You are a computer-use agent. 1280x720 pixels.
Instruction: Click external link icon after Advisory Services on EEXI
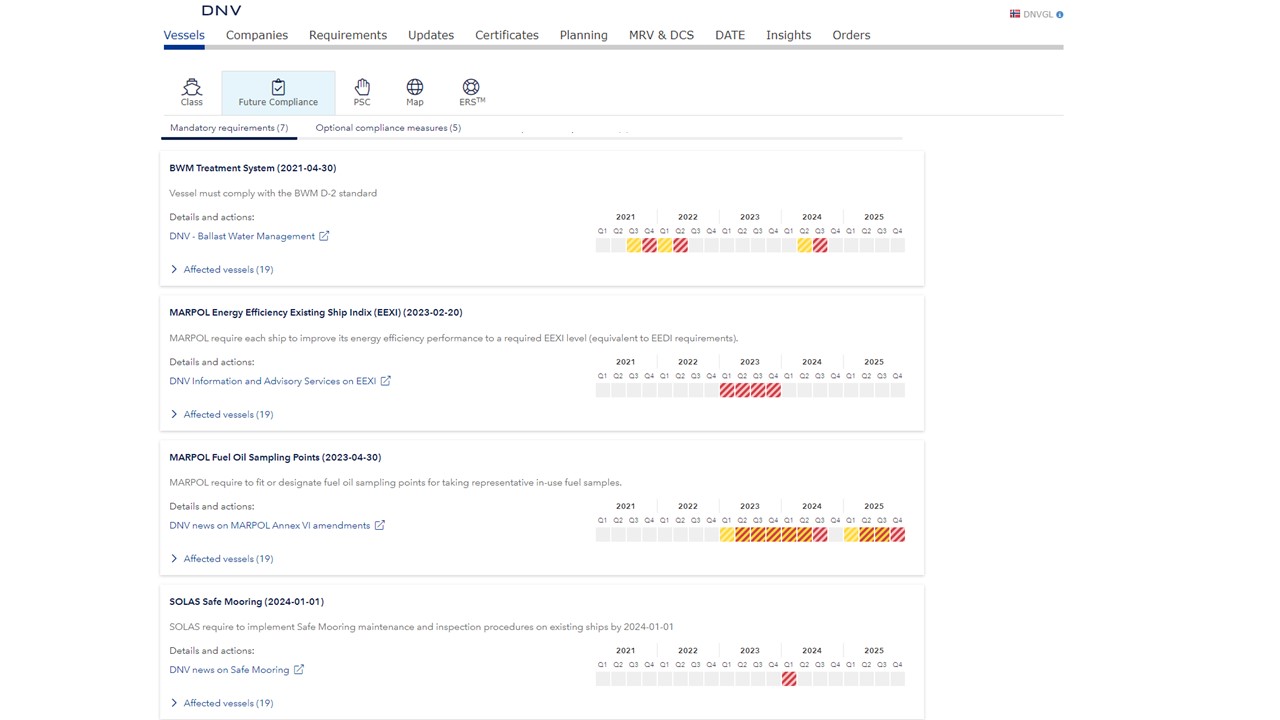click(x=386, y=381)
